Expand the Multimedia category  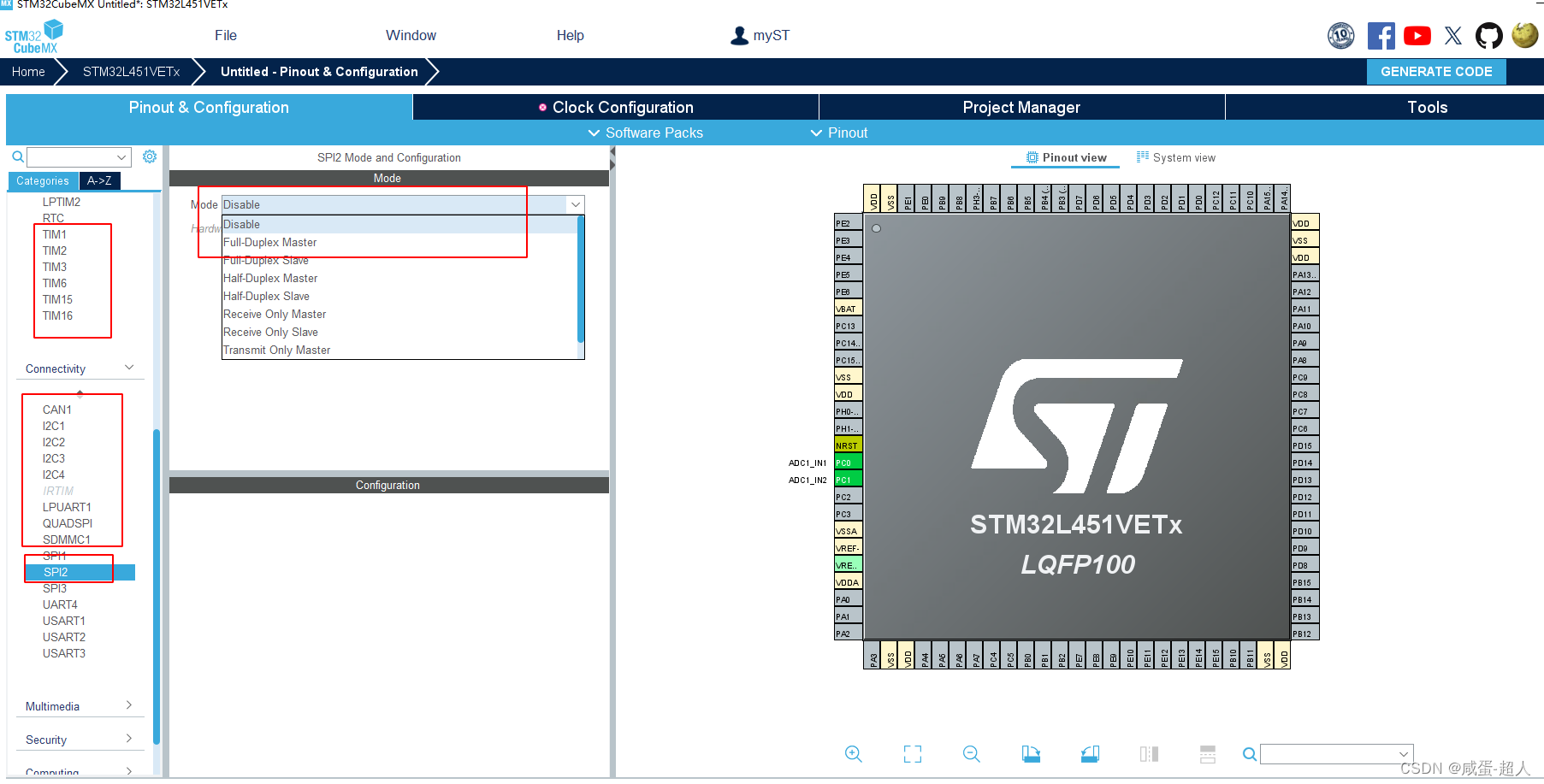[x=129, y=705]
